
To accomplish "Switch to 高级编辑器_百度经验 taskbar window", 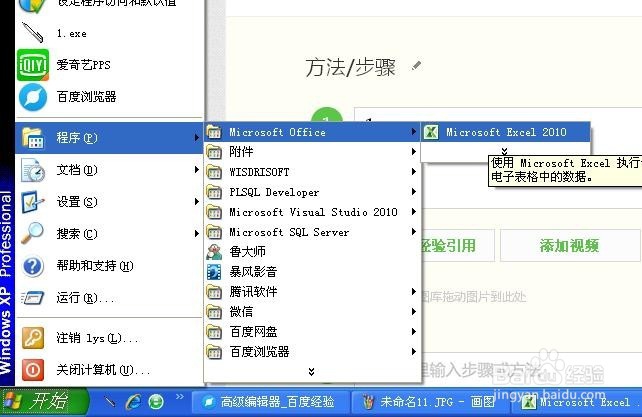I will [x=271, y=402].
